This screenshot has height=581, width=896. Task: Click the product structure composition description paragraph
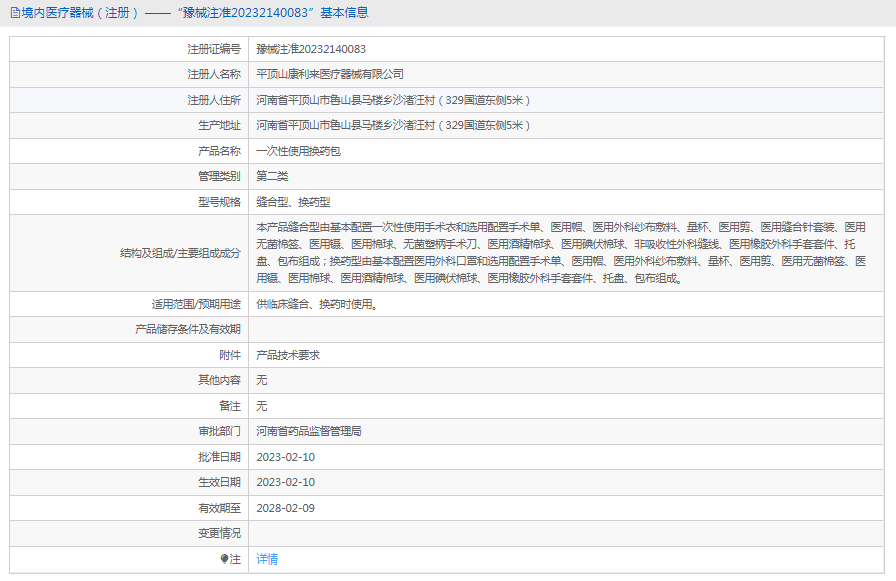click(560, 253)
